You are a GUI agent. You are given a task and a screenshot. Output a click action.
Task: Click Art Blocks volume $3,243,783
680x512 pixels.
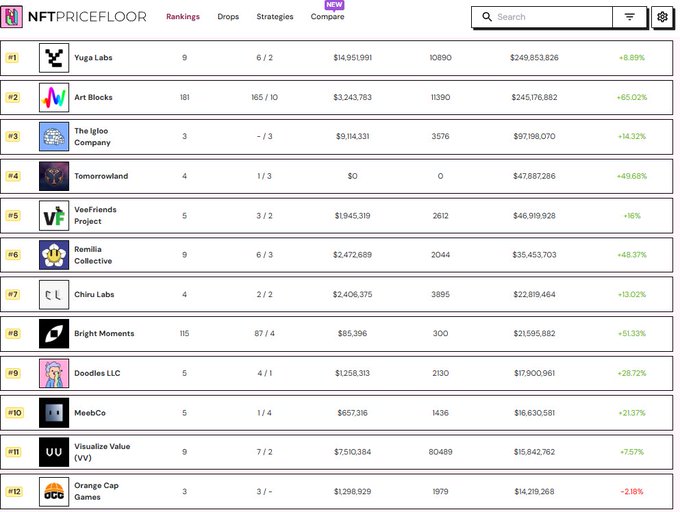pyautogui.click(x=353, y=97)
